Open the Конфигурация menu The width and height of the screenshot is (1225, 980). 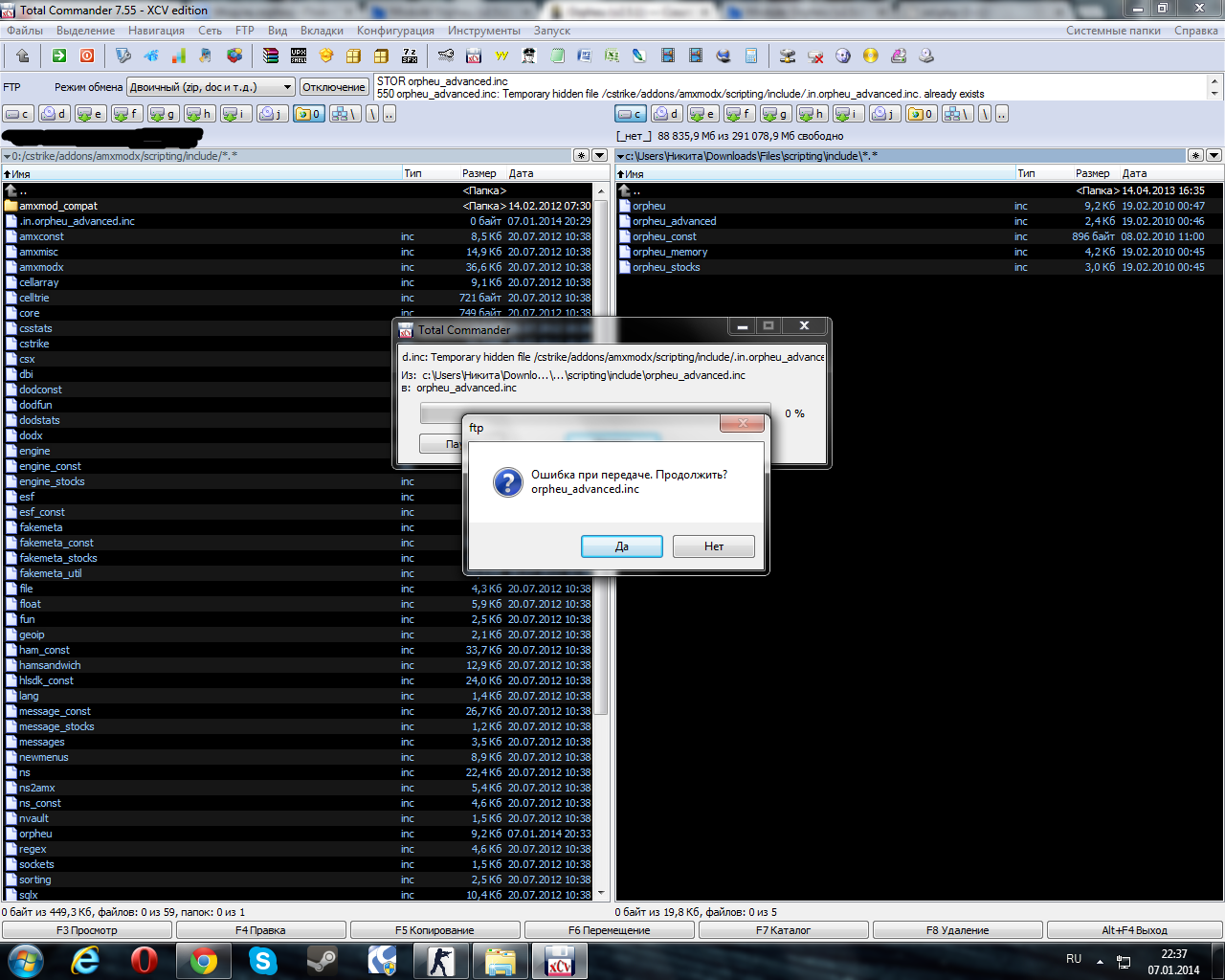pyautogui.click(x=395, y=31)
